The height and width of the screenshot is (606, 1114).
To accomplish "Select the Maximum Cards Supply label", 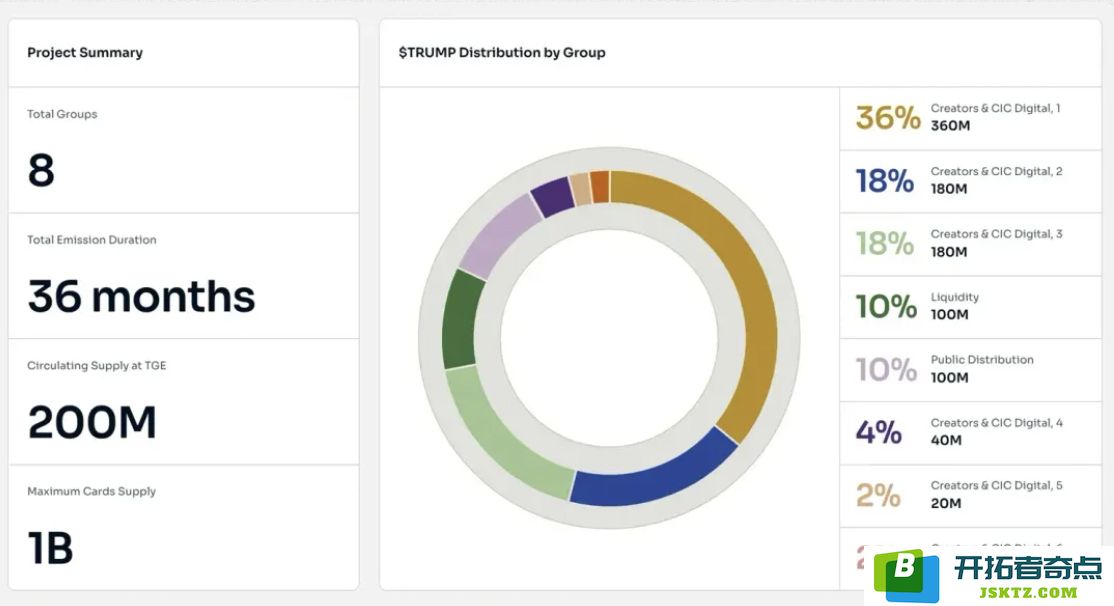I will [91, 491].
